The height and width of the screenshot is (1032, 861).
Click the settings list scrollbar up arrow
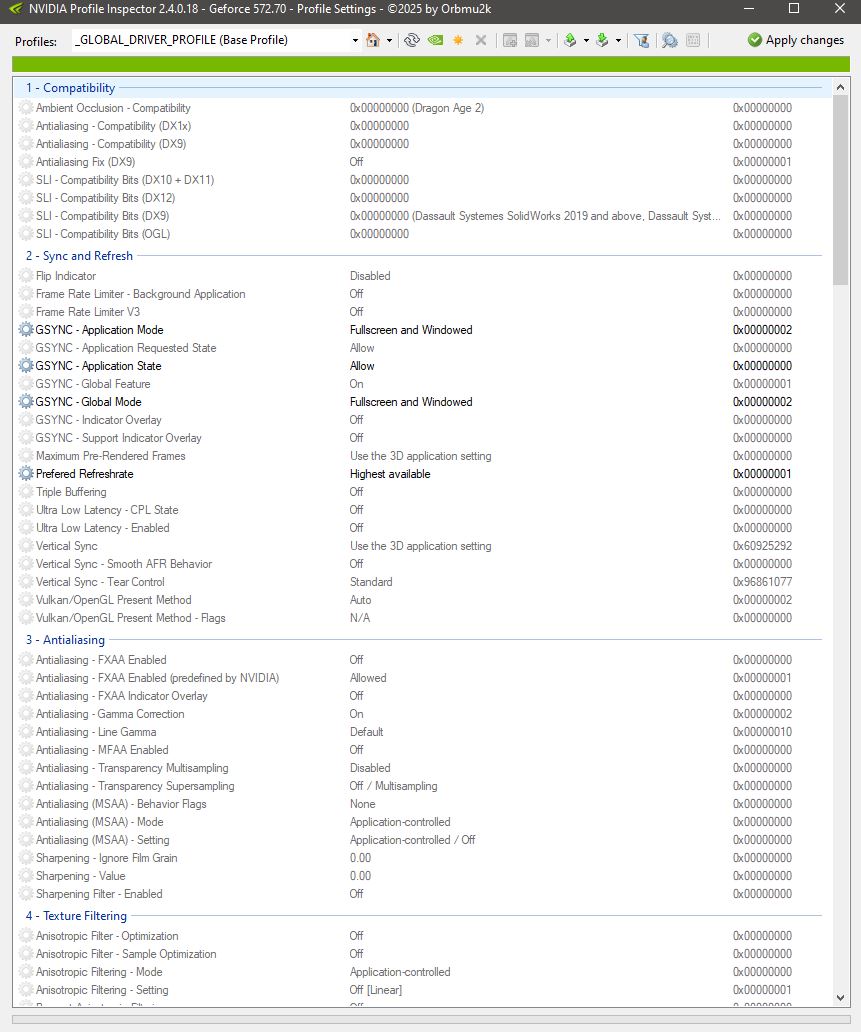(840, 87)
